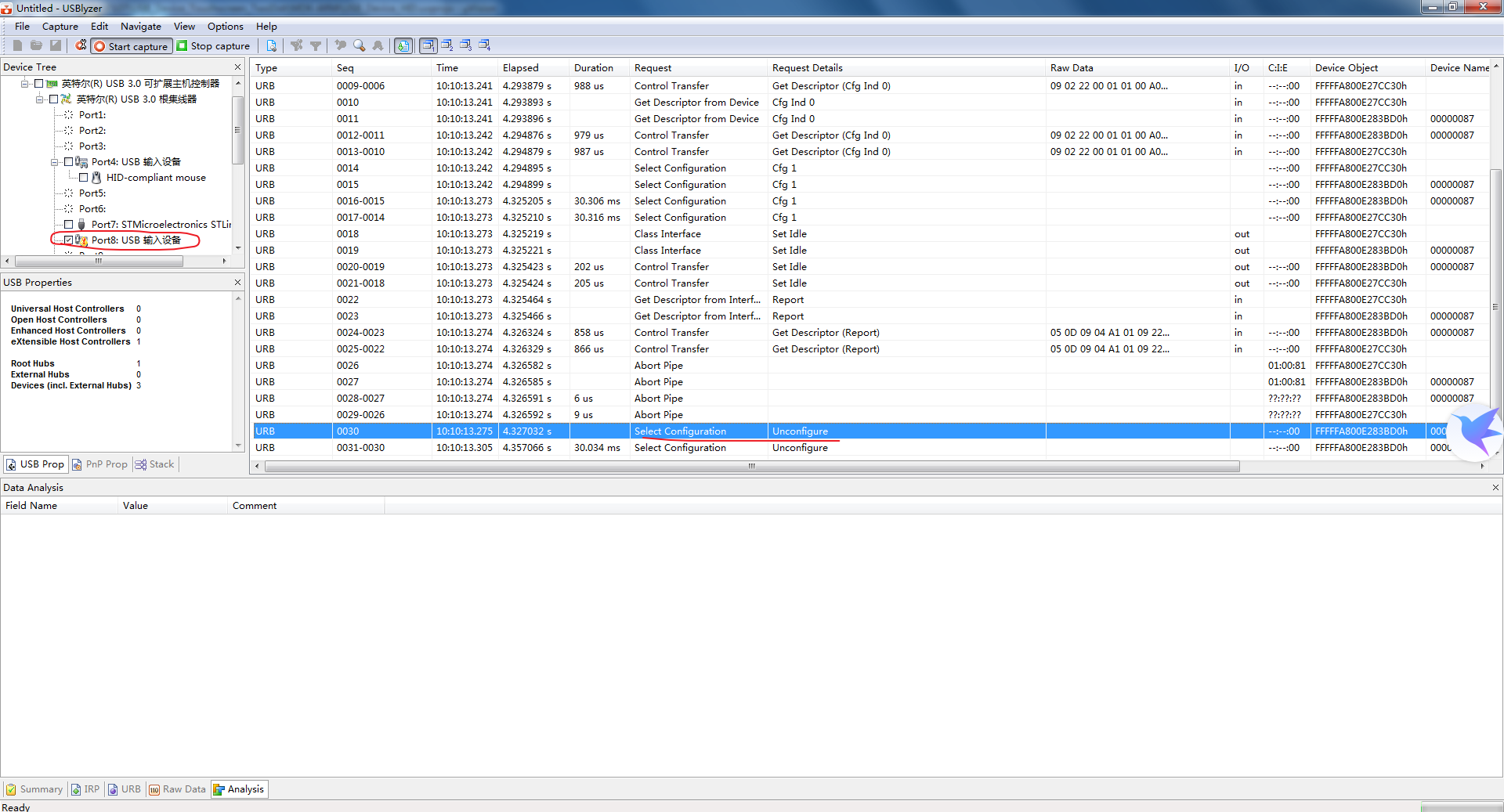Open a saved capture file
1504x812 pixels.
point(37,45)
